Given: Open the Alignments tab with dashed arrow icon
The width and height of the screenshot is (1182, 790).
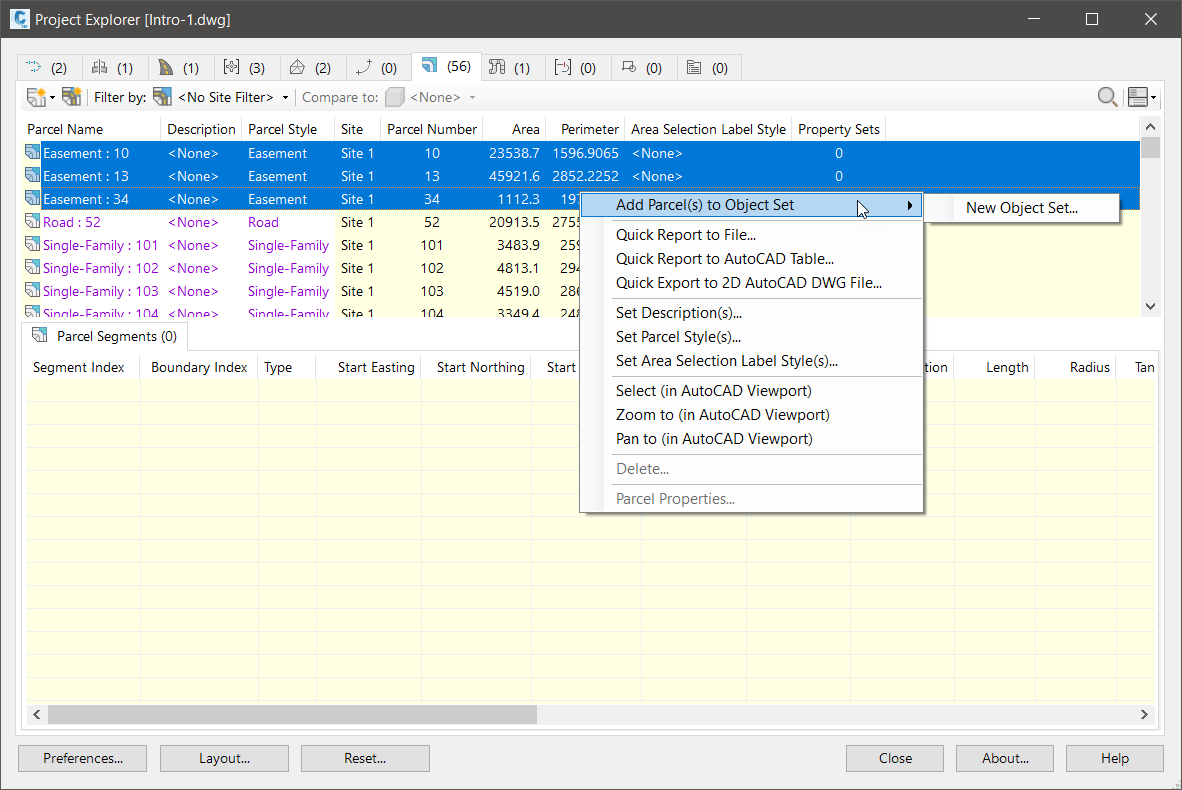Looking at the screenshot, I should [x=46, y=68].
